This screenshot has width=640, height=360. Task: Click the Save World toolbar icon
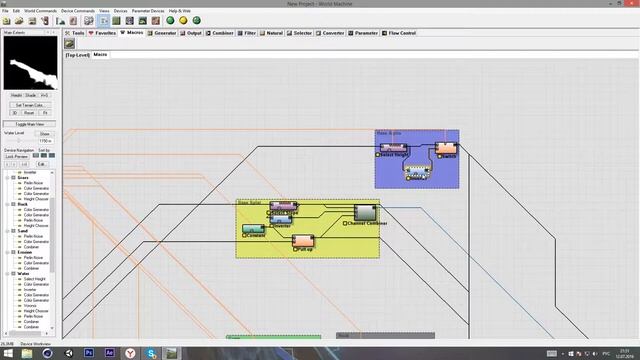(x=32, y=20)
